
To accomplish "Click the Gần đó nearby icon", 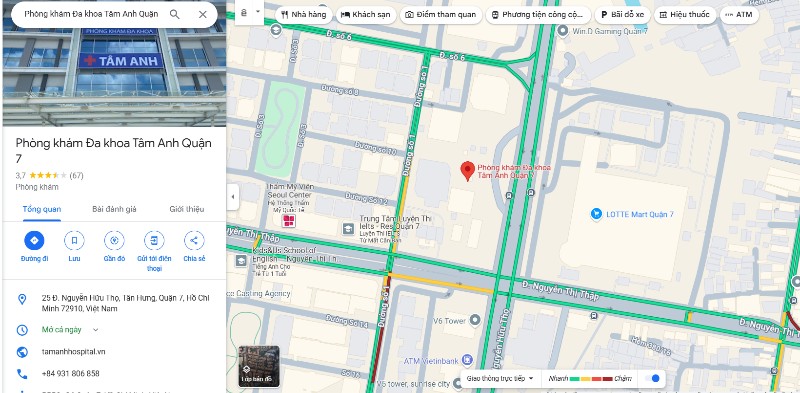I will (x=114, y=240).
